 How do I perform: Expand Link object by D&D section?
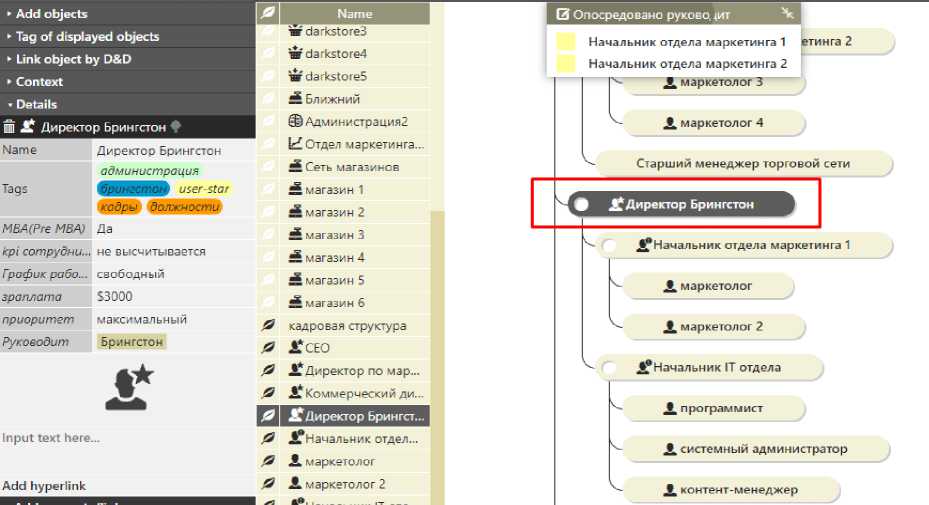point(127,59)
